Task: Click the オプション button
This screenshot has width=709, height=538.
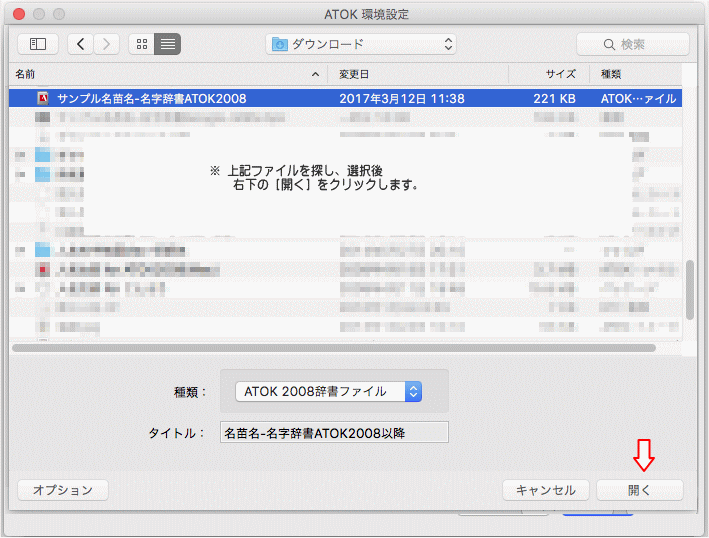Action: (x=63, y=490)
